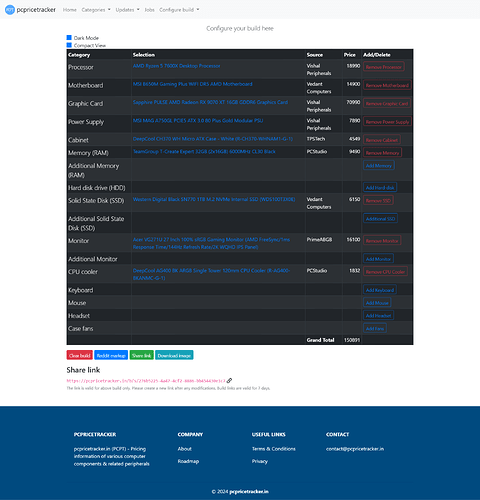Click the Add Keyboard button

(x=380, y=290)
